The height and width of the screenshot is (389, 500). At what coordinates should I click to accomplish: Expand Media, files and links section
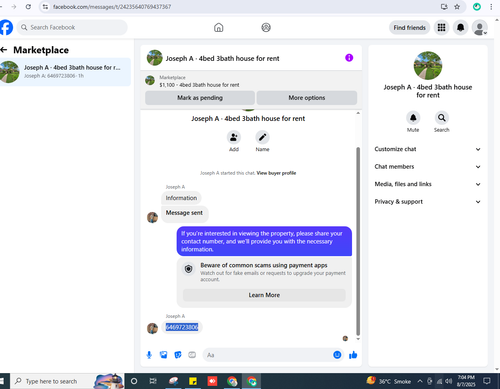tap(428, 184)
